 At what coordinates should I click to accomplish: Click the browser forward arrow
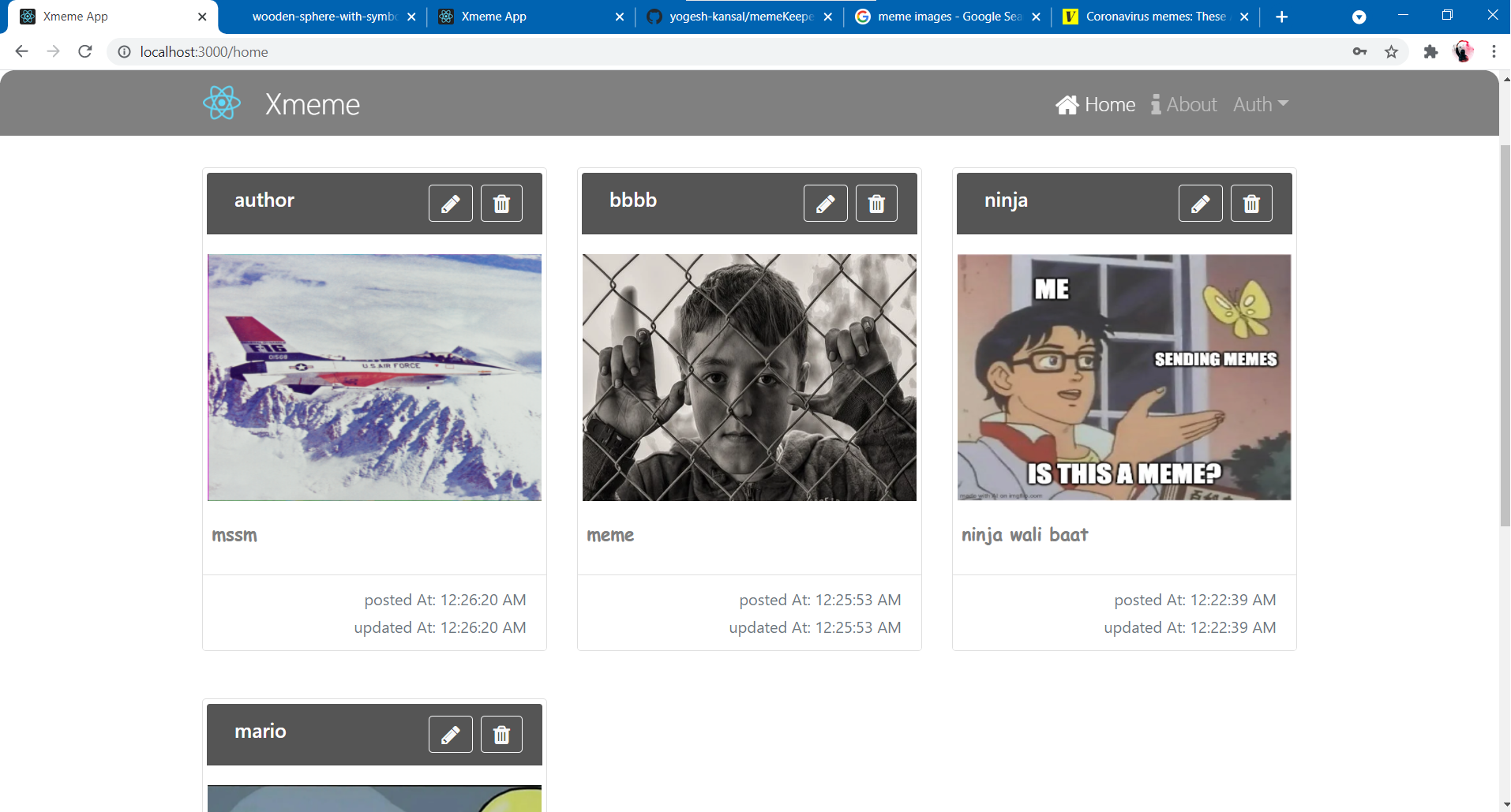point(53,51)
